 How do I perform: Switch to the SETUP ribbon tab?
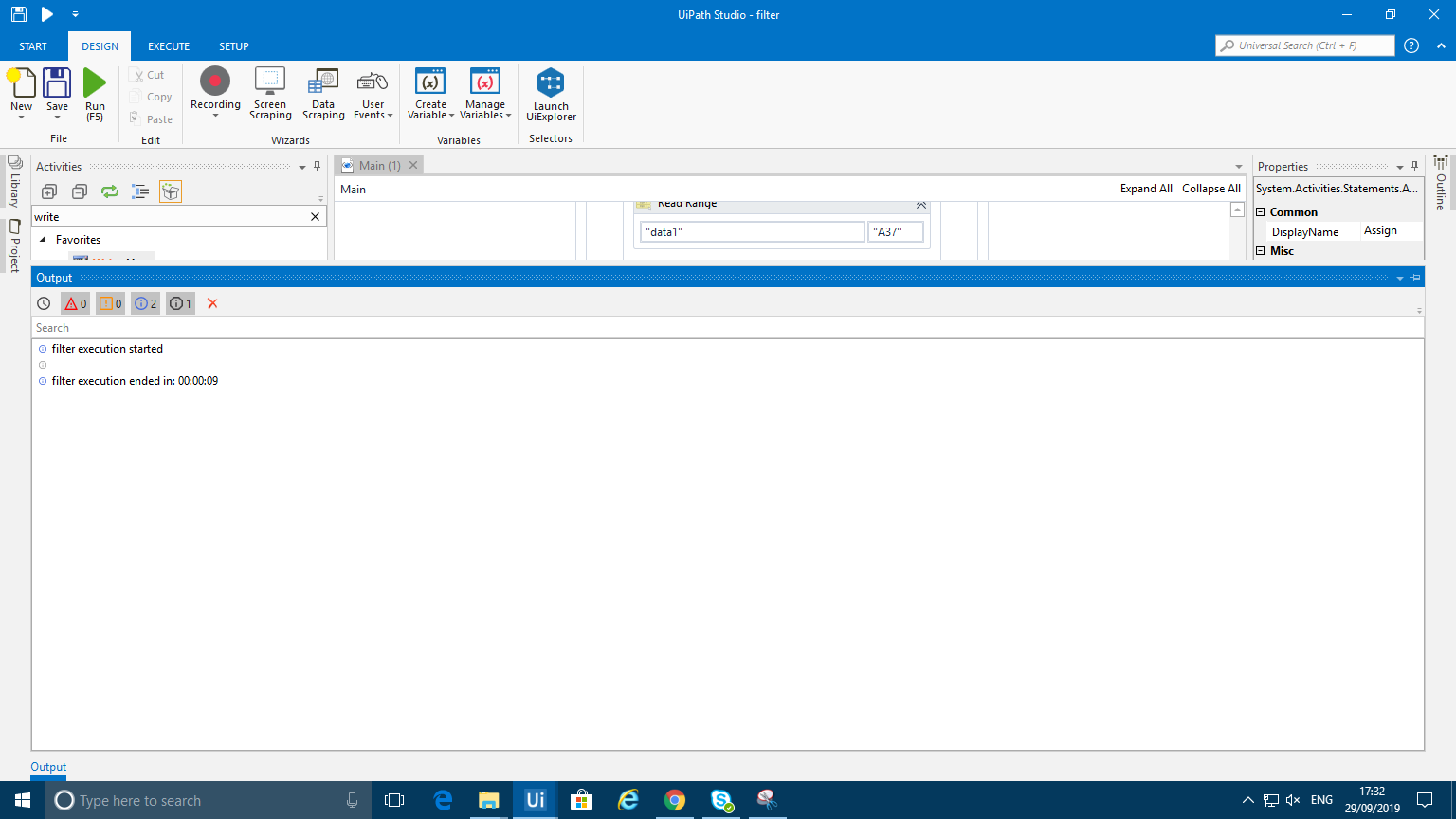(234, 46)
